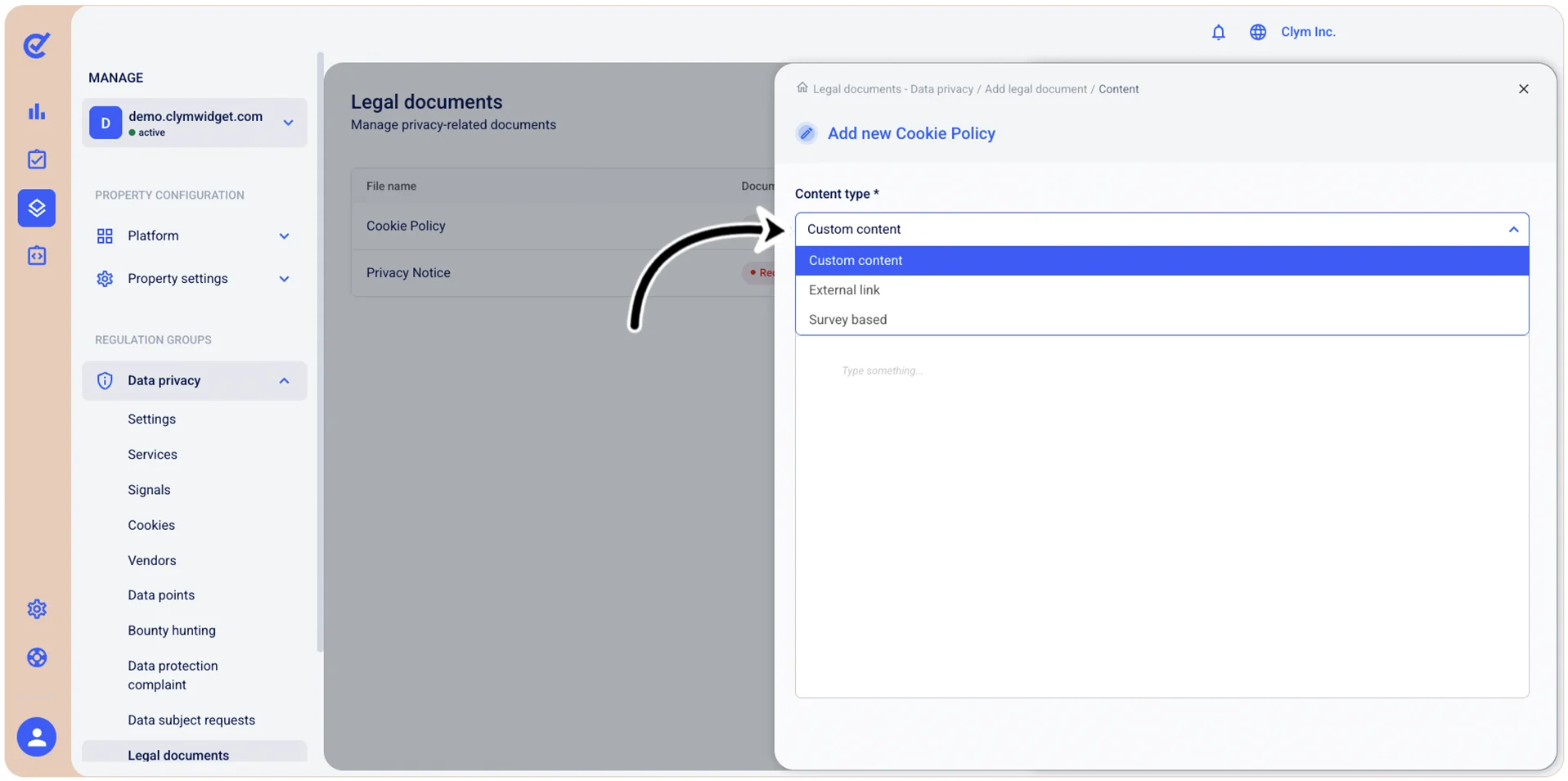This screenshot has height=781, width=1568.
Task: Open Settings under Data privacy
Action: [151, 419]
